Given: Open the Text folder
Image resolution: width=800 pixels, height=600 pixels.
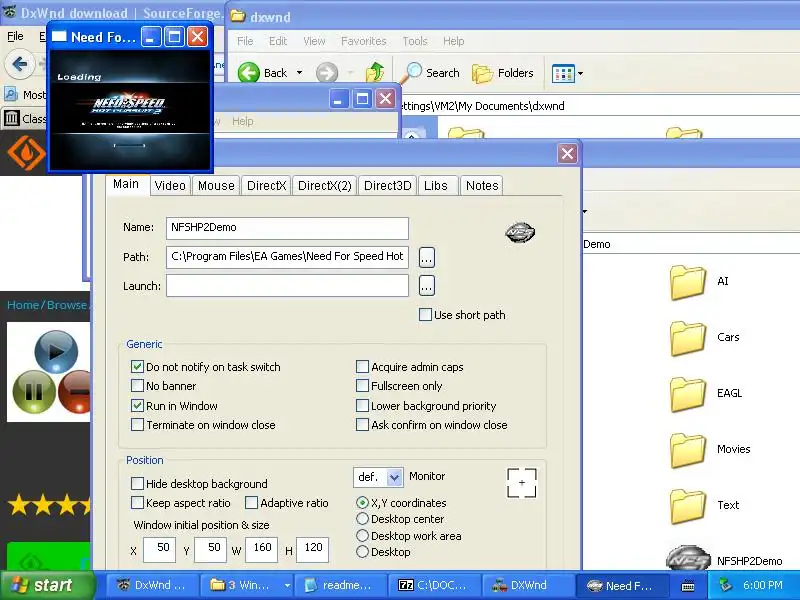Looking at the screenshot, I should [688, 506].
